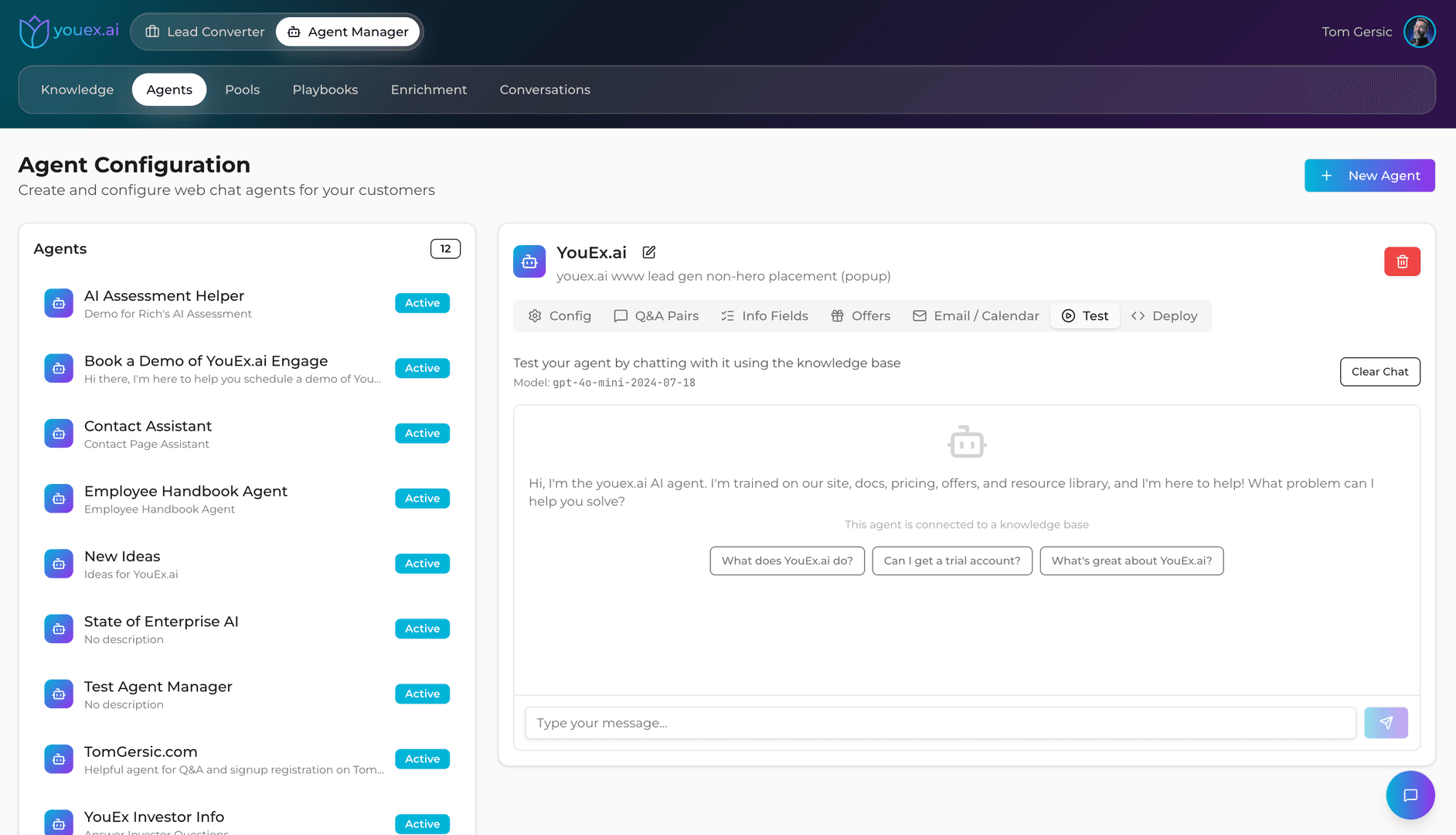Click Active badge for AI Assessment Helper

(422, 303)
